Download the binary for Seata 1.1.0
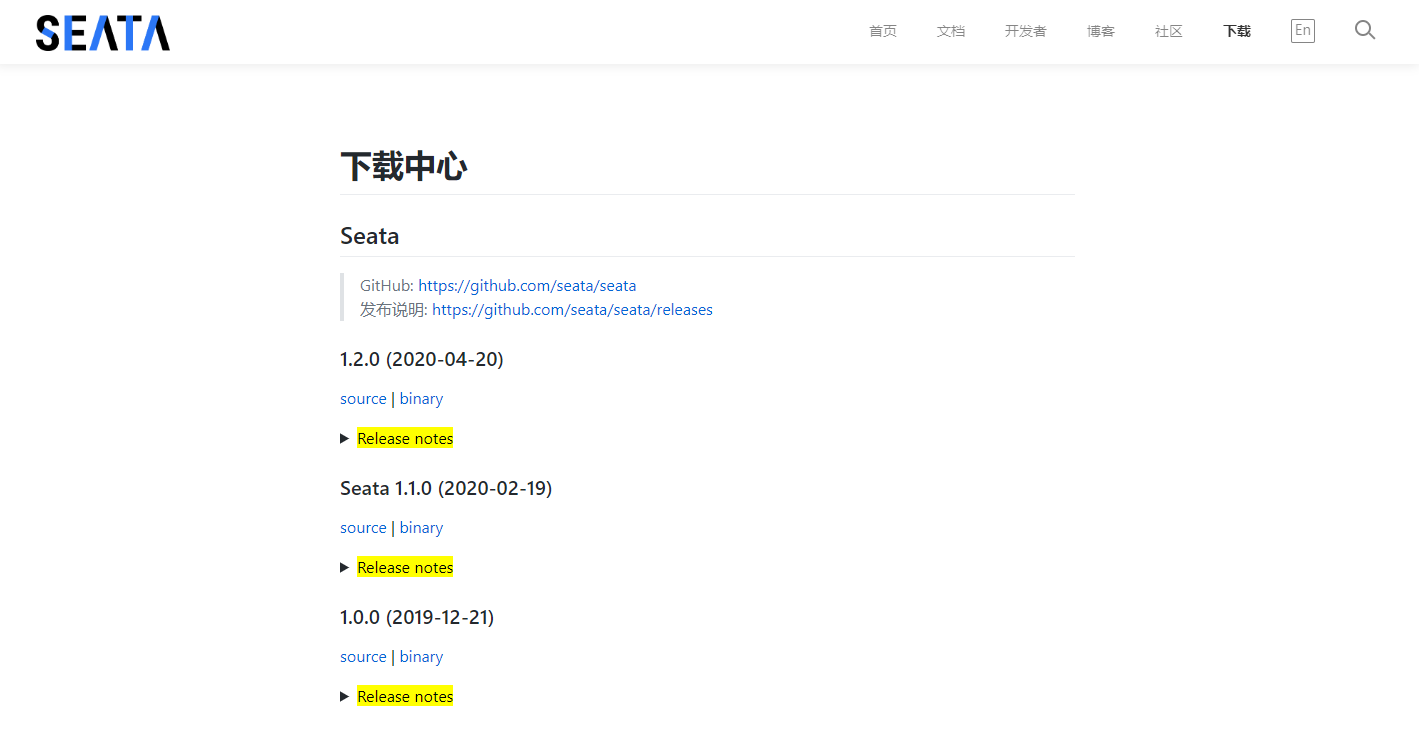Viewport: 1419px width, 737px height. click(421, 527)
